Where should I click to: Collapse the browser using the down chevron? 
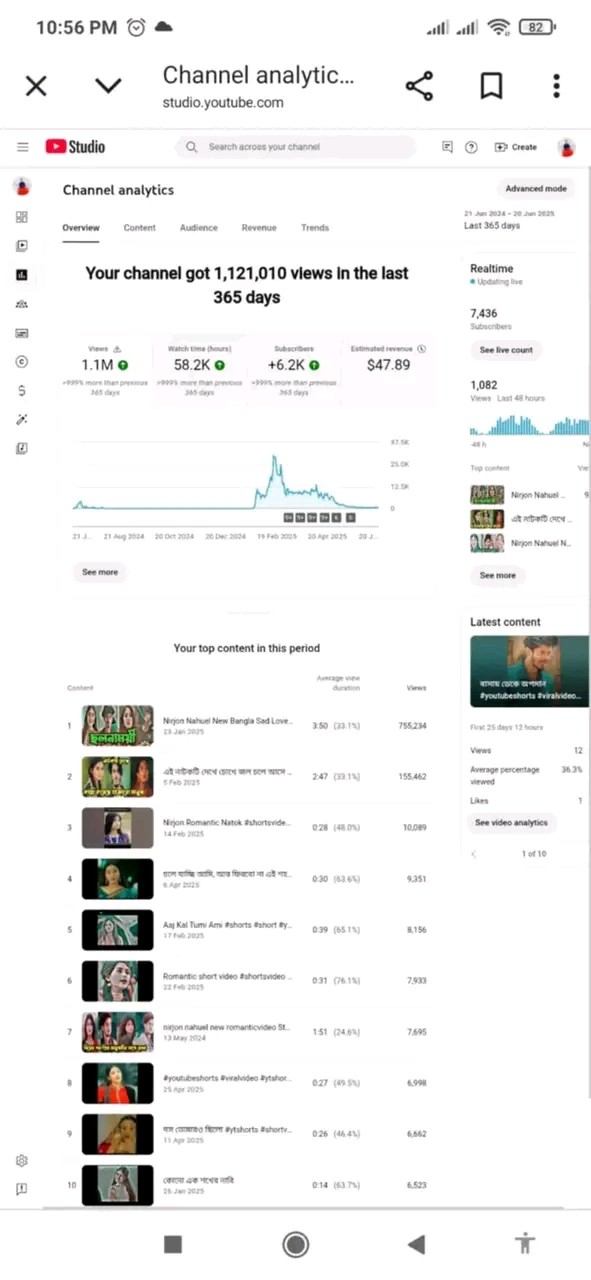tap(108, 86)
